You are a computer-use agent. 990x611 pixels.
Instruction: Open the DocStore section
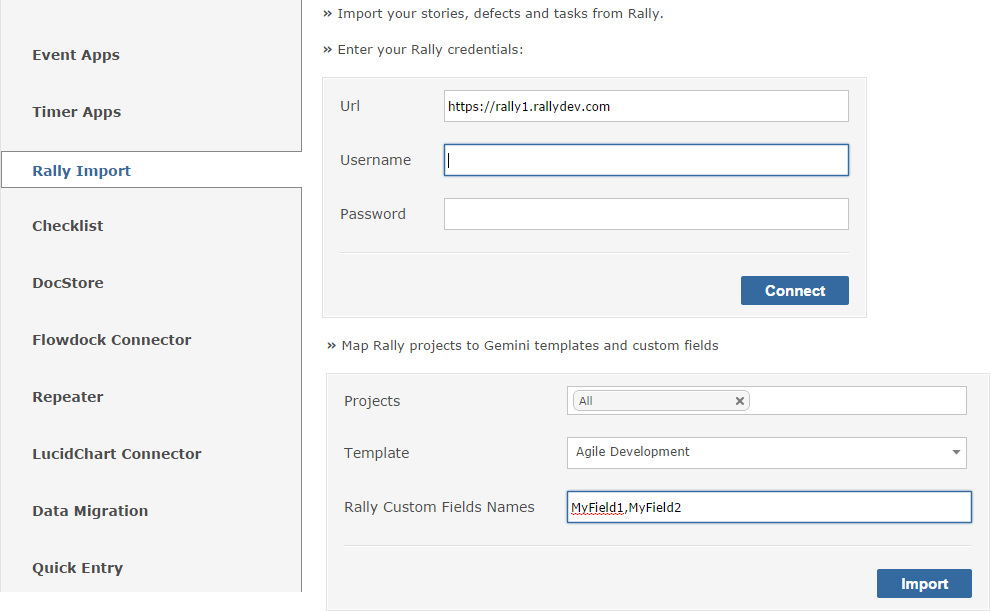(68, 283)
